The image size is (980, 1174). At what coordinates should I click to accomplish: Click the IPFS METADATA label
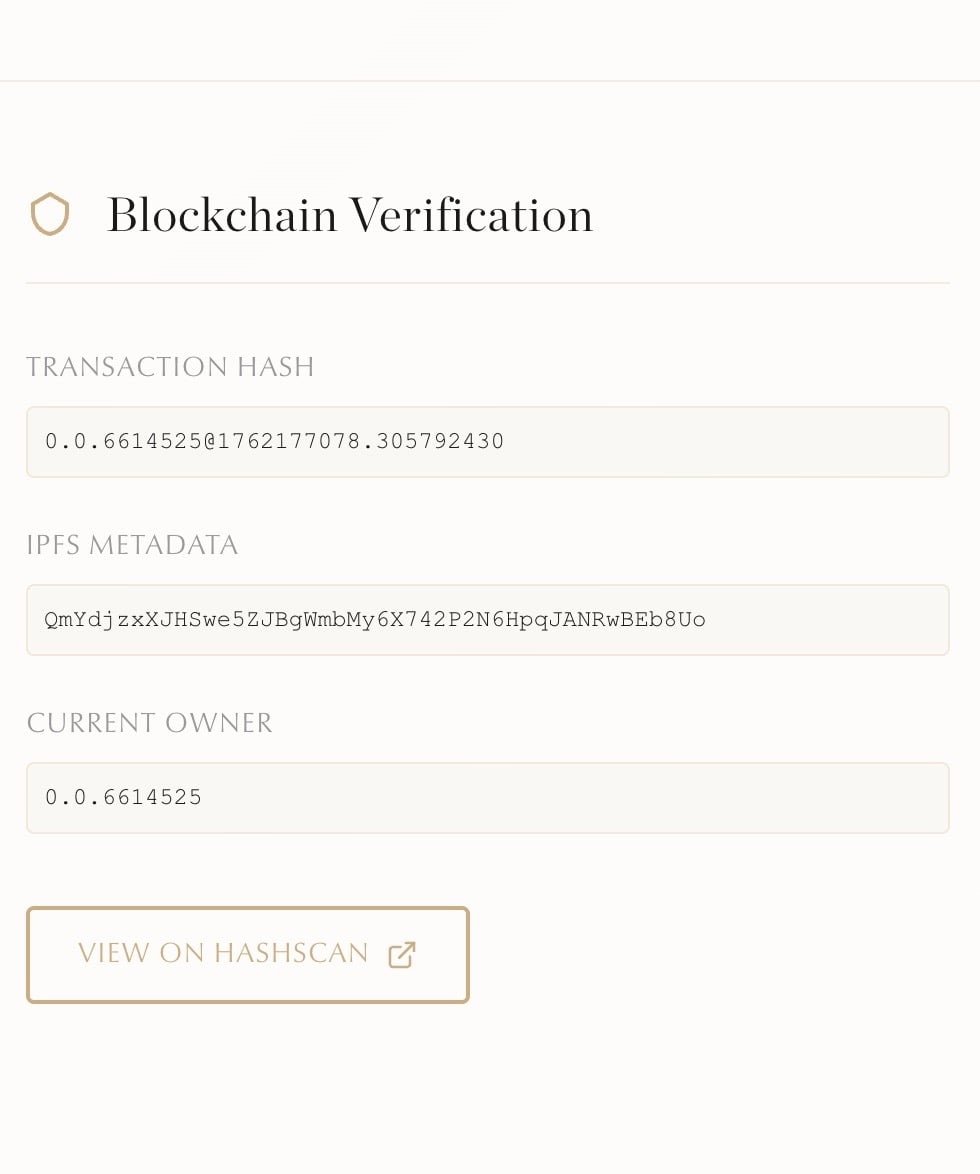coord(132,545)
